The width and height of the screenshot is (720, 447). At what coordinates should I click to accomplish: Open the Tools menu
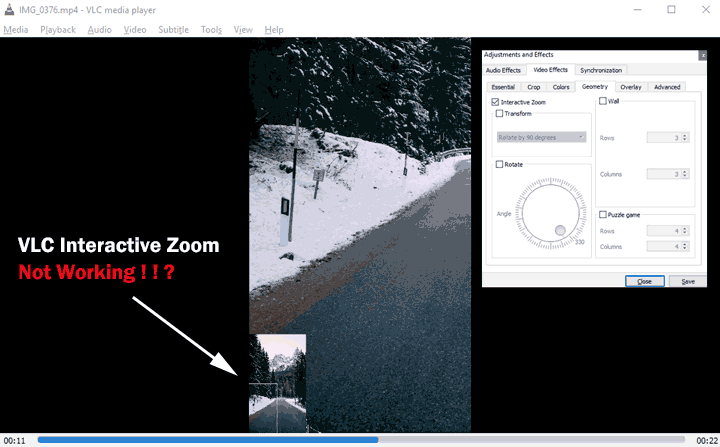coord(211,30)
